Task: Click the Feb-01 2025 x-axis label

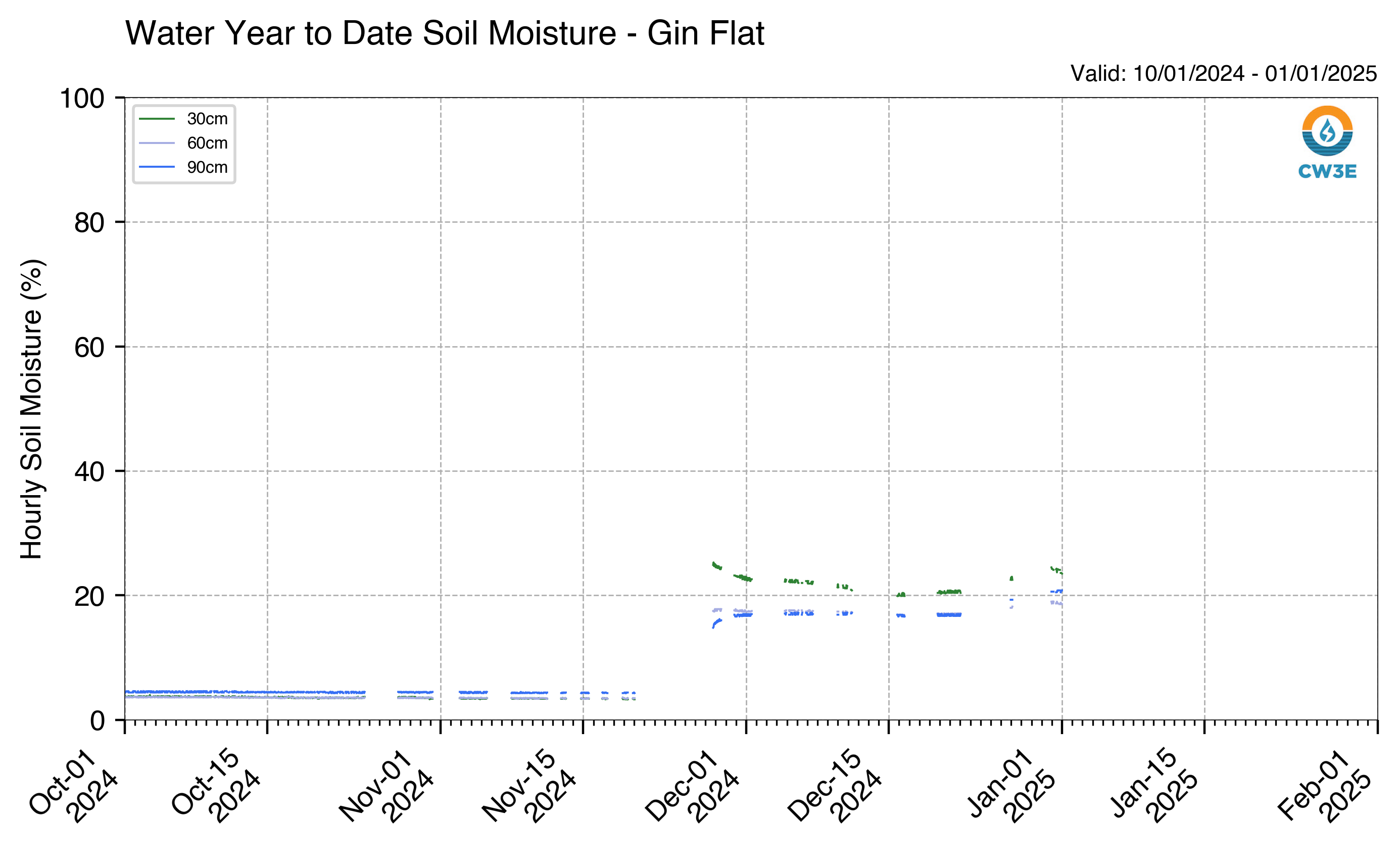Action: [x=1326, y=785]
